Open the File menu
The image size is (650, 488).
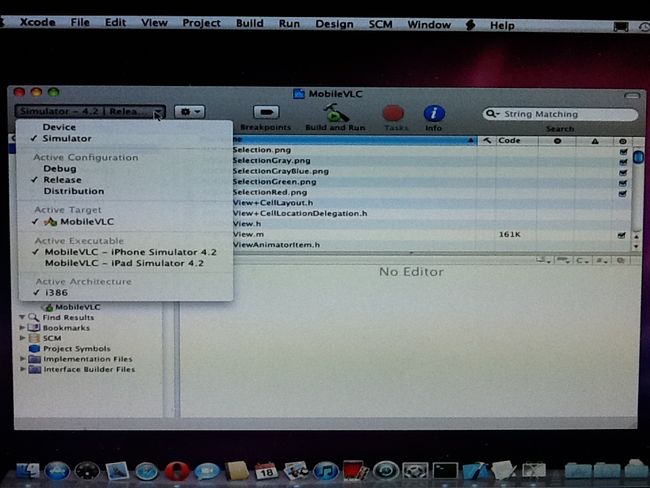(80, 22)
